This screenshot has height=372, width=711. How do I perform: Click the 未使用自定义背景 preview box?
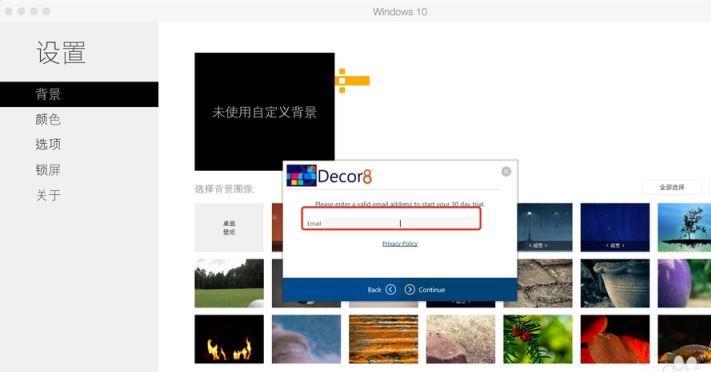[265, 112]
